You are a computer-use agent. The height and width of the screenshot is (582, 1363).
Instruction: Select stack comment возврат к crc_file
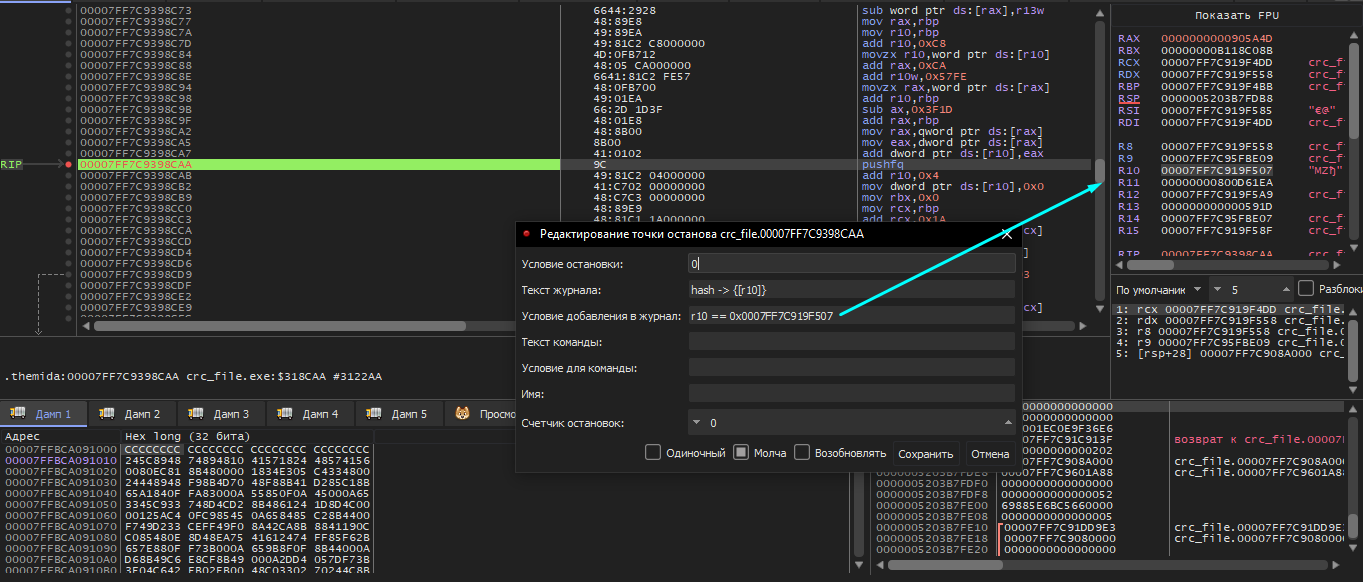click(1260, 439)
